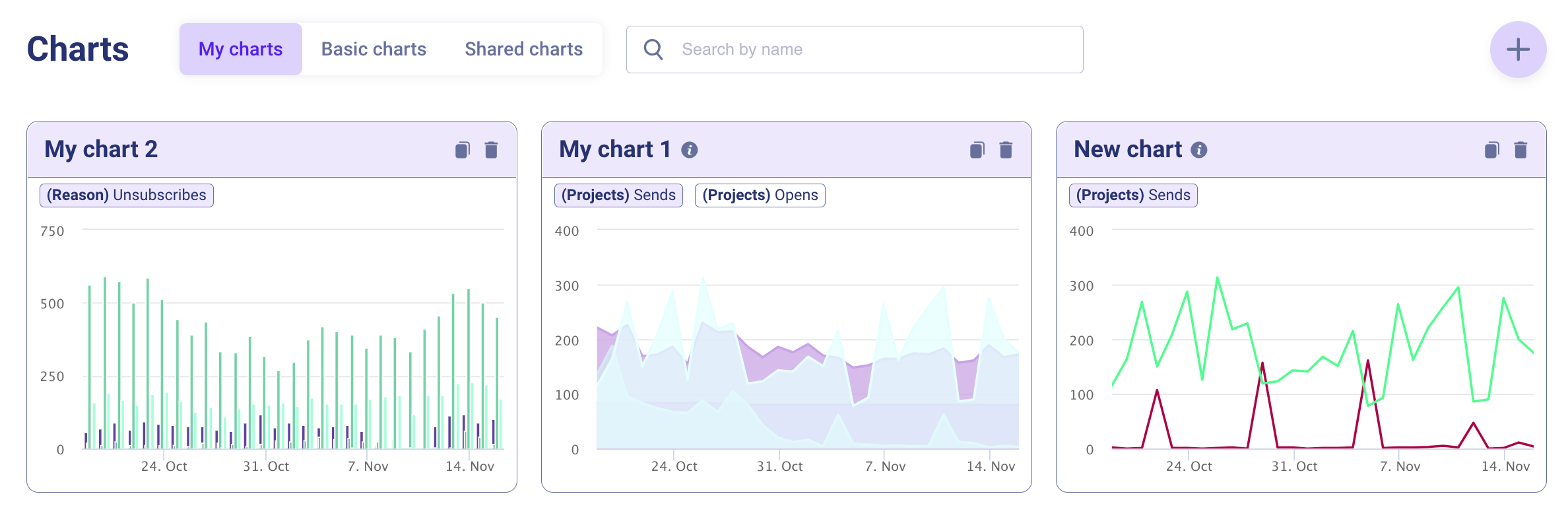Show info tooltip next to New chart

[1199, 150]
